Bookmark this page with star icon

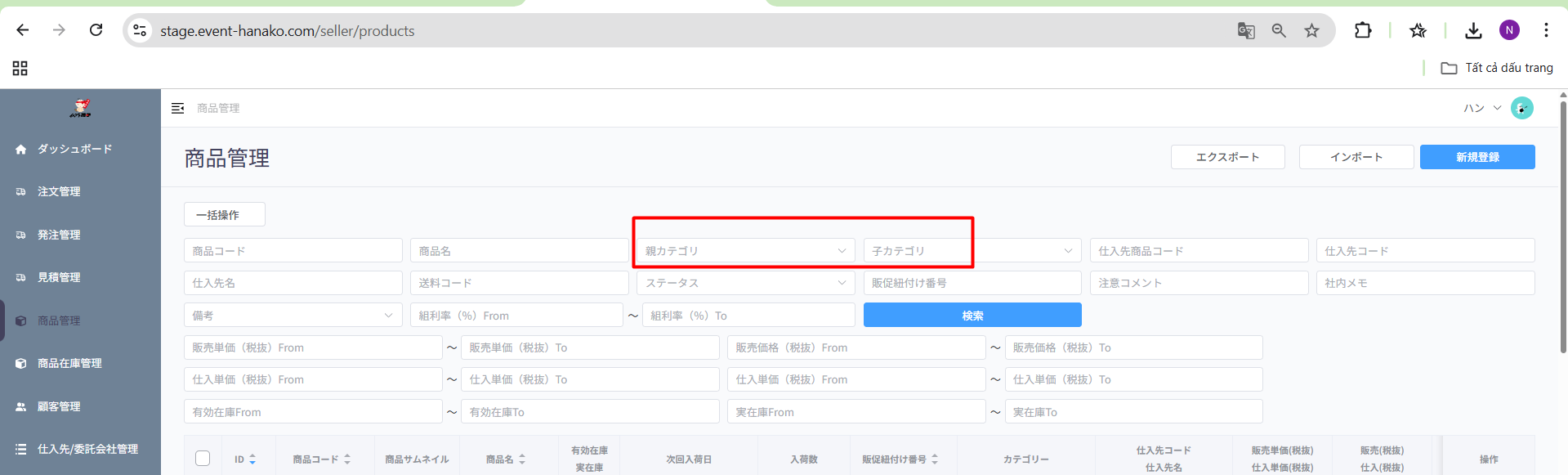coord(1311,31)
